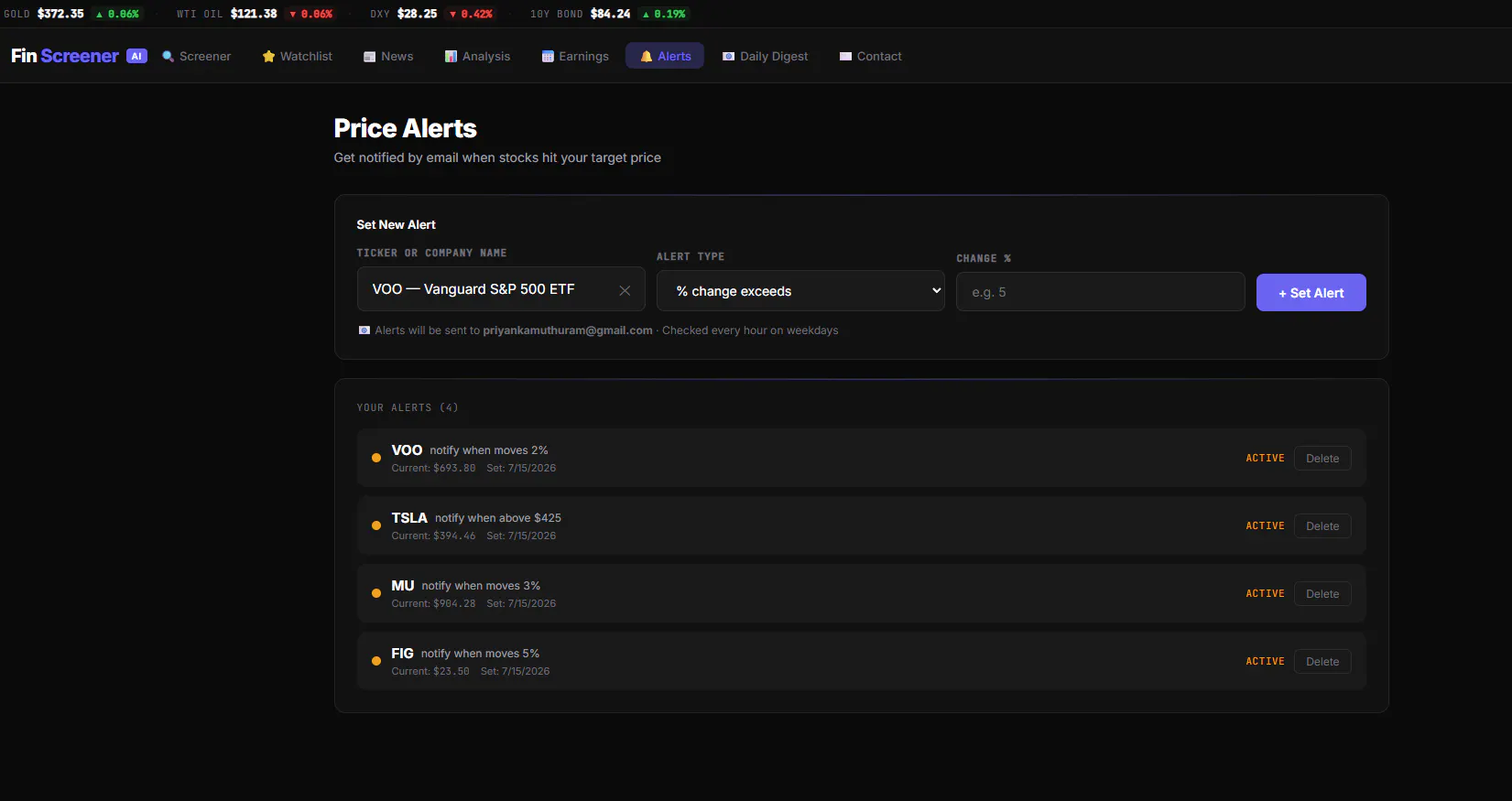This screenshot has width=1512, height=801.
Task: Click the Change % input field
Action: click(x=1100, y=292)
